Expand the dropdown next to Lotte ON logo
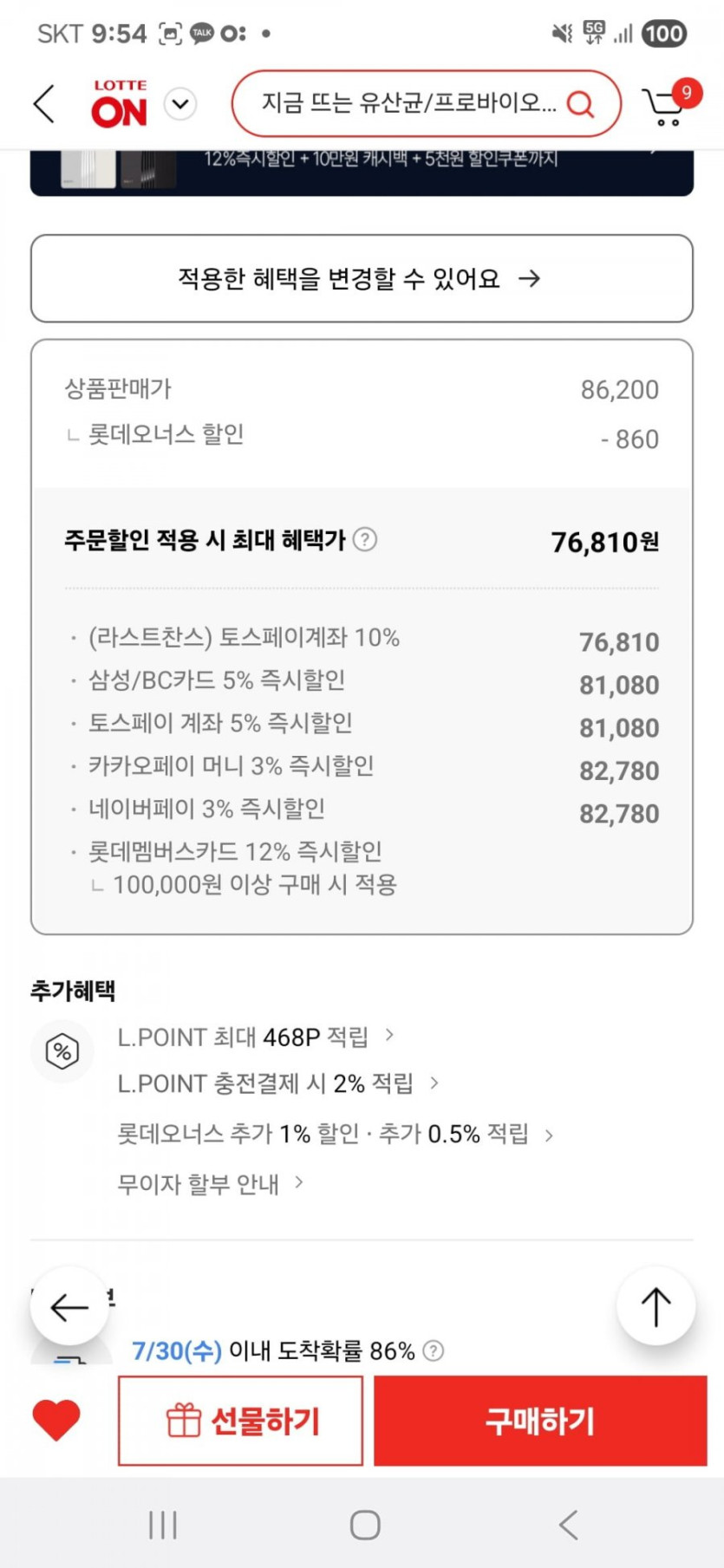 pyautogui.click(x=180, y=105)
